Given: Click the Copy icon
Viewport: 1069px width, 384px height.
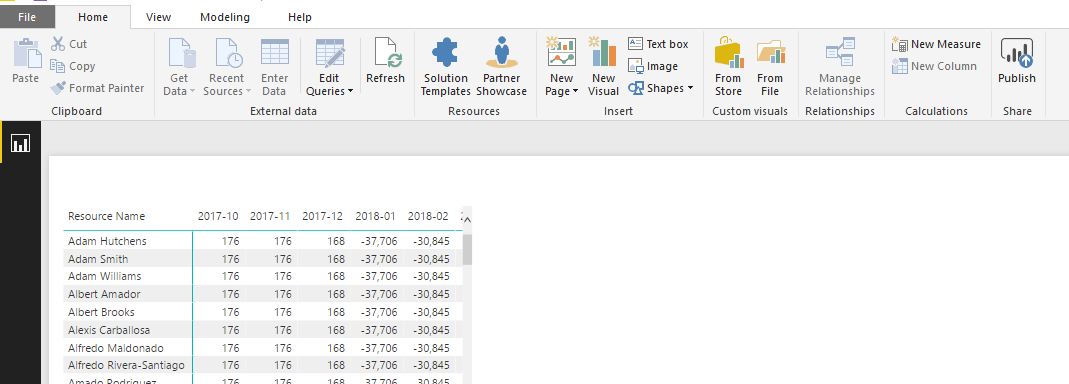Looking at the screenshot, I should click(x=57, y=66).
